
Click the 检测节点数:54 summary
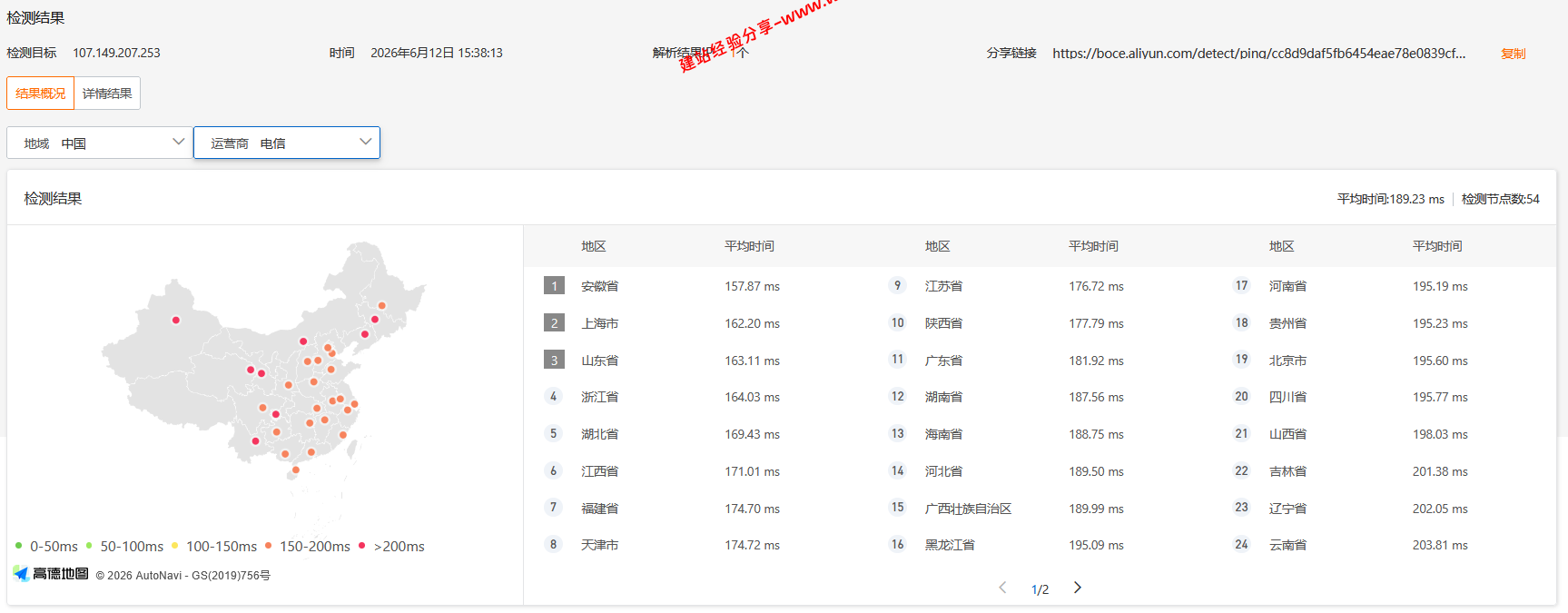[x=1500, y=199]
